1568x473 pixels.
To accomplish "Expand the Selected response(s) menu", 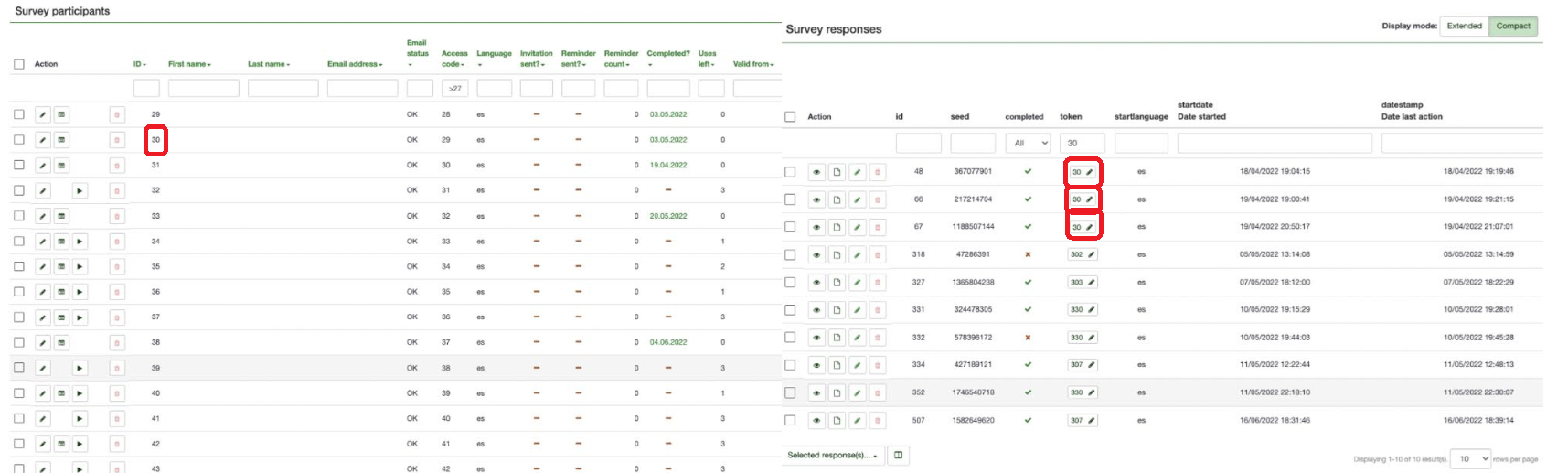I will pyautogui.click(x=832, y=455).
